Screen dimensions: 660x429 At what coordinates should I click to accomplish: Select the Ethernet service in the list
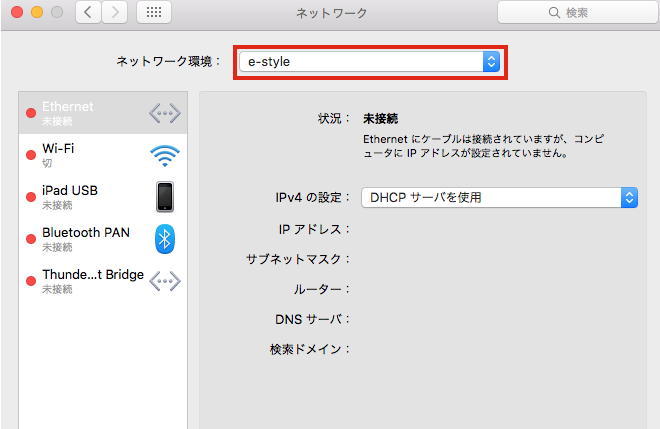(103, 113)
